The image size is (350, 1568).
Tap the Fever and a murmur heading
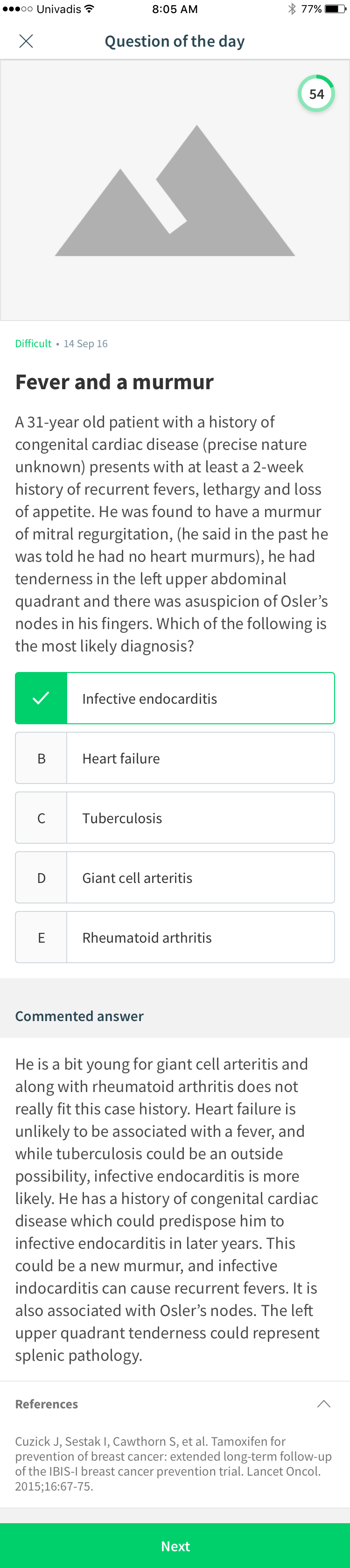pyautogui.click(x=114, y=382)
